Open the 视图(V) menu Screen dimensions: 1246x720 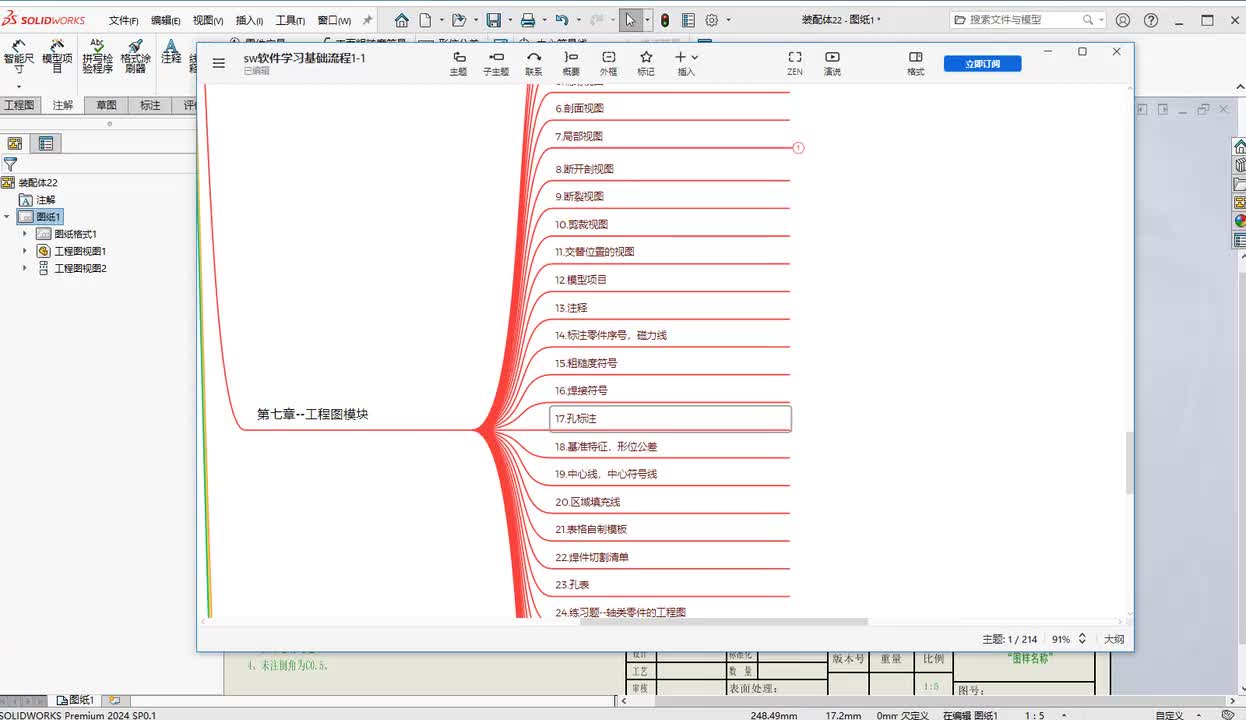point(208,20)
